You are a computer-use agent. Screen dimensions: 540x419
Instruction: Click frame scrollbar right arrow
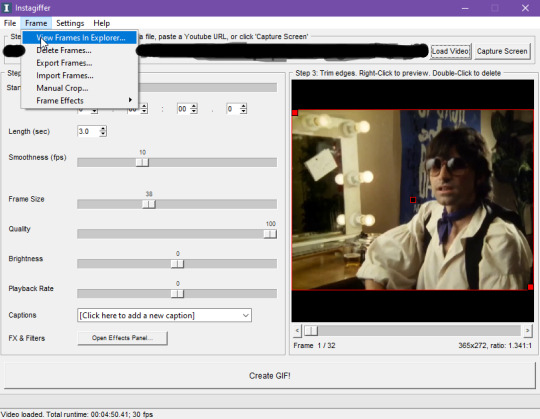(x=528, y=331)
